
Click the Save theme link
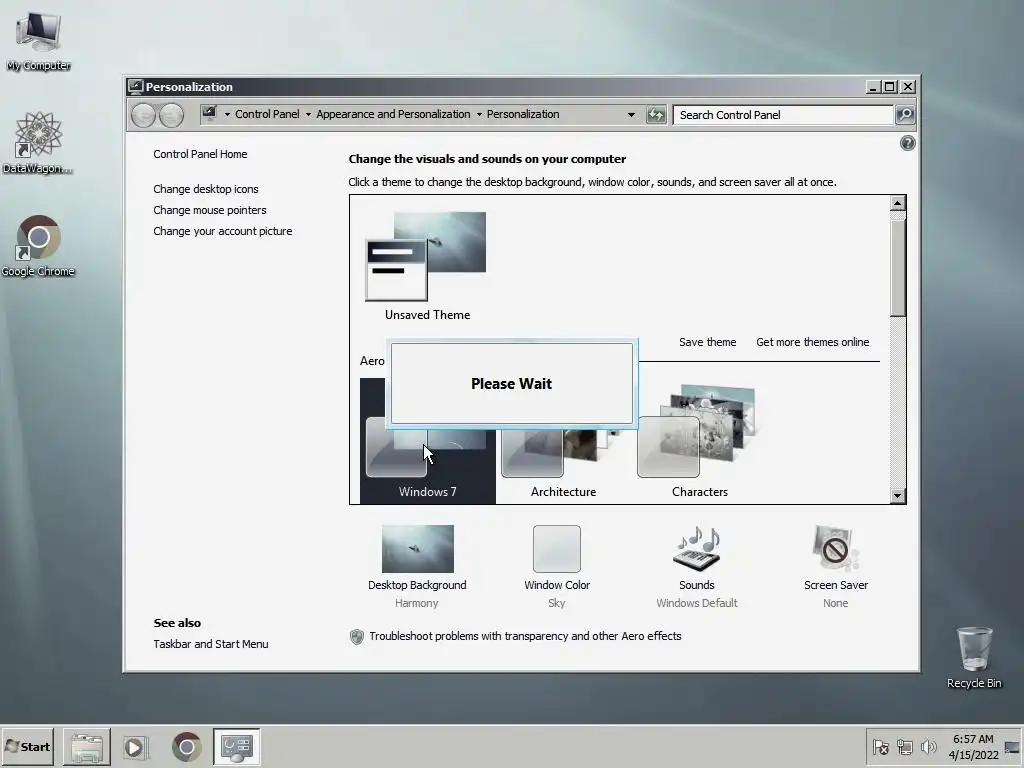click(707, 342)
